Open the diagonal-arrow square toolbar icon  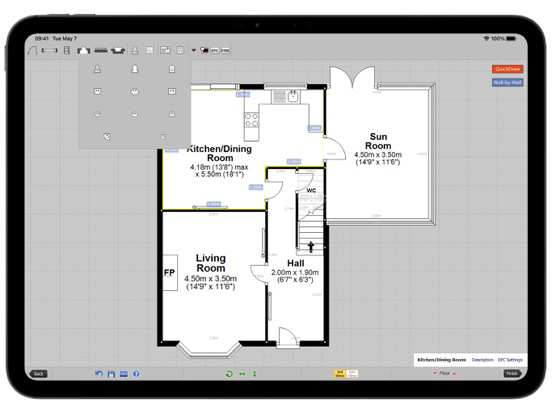coord(150,50)
